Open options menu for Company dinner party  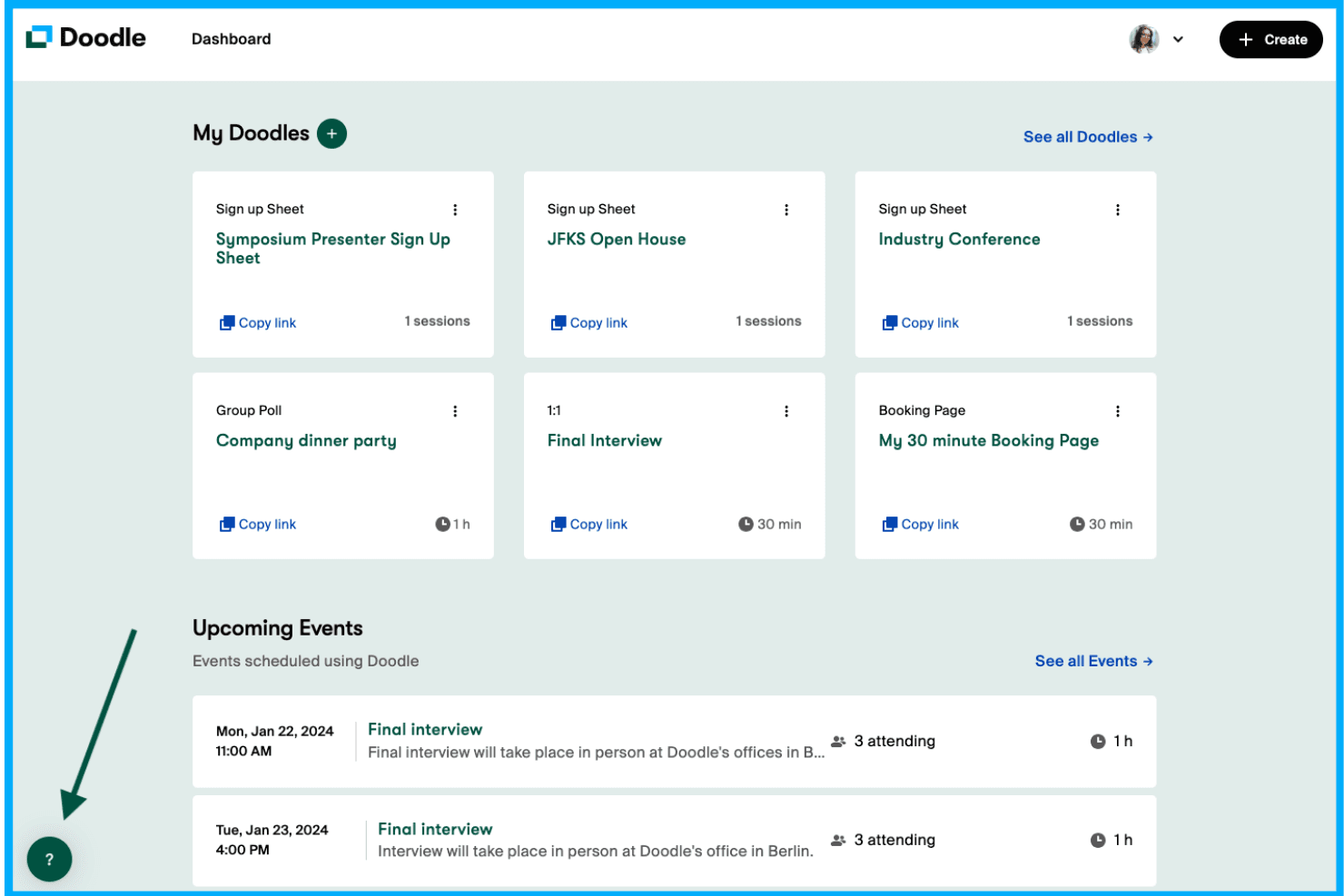pyautogui.click(x=455, y=411)
